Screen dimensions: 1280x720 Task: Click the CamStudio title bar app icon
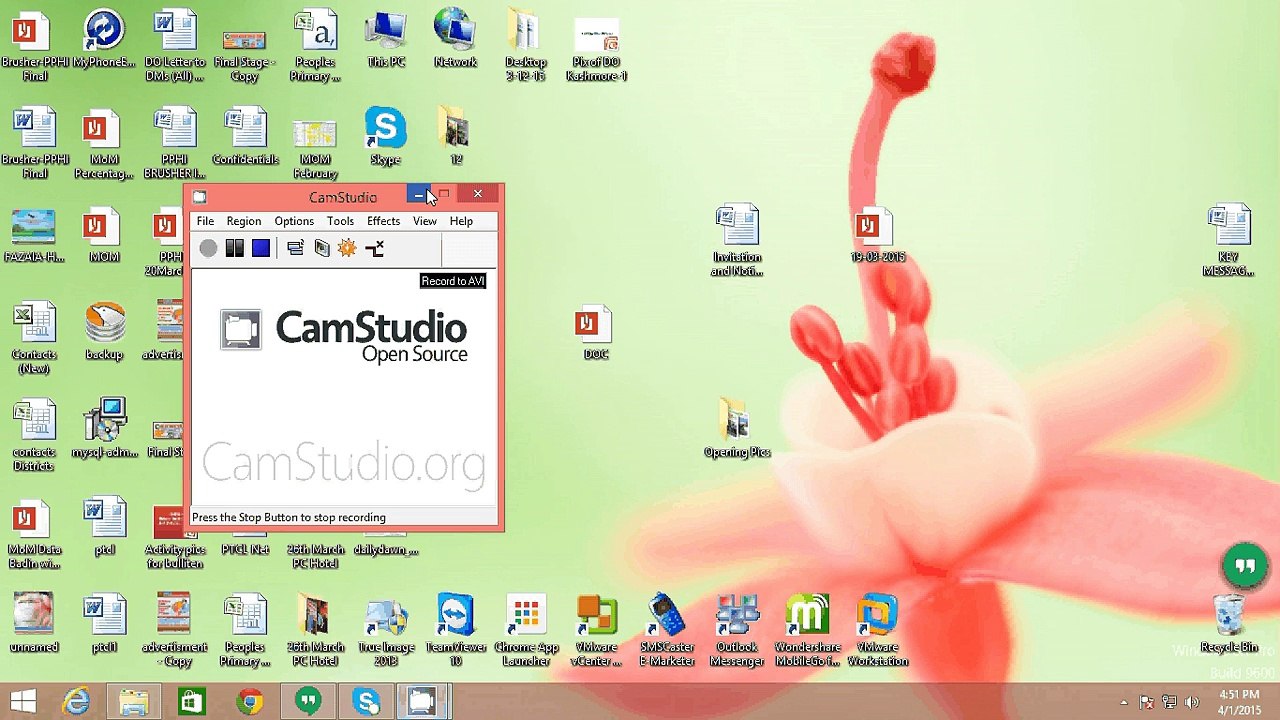click(199, 197)
